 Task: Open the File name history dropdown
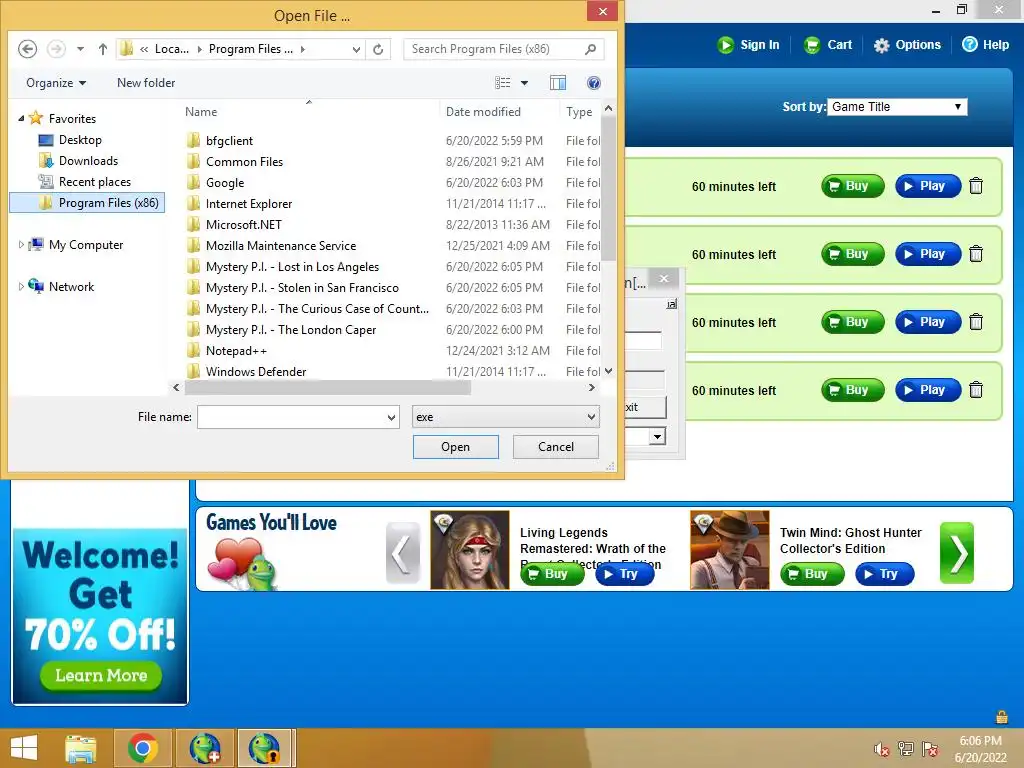click(x=391, y=417)
